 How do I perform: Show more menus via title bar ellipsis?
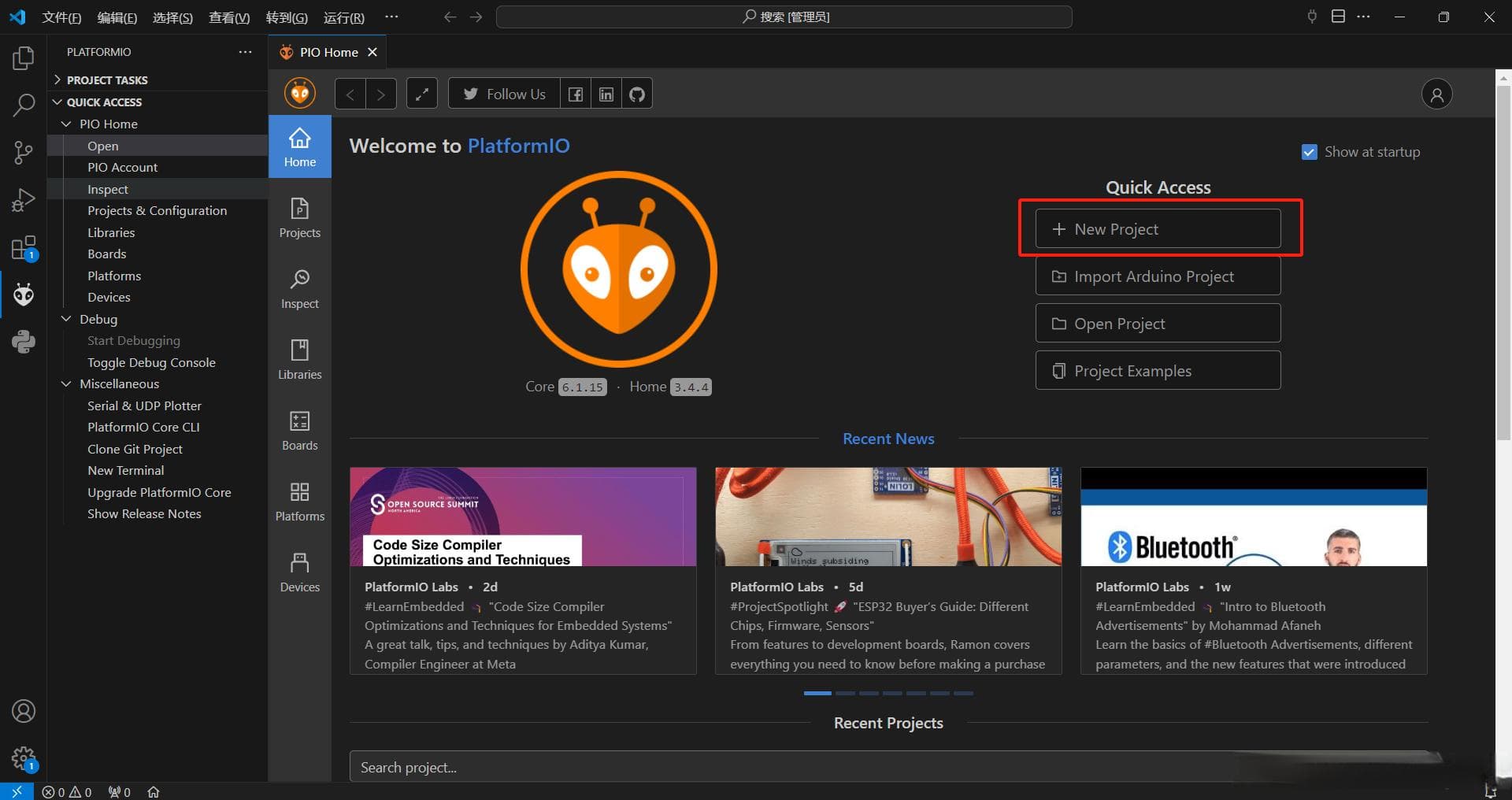391,17
